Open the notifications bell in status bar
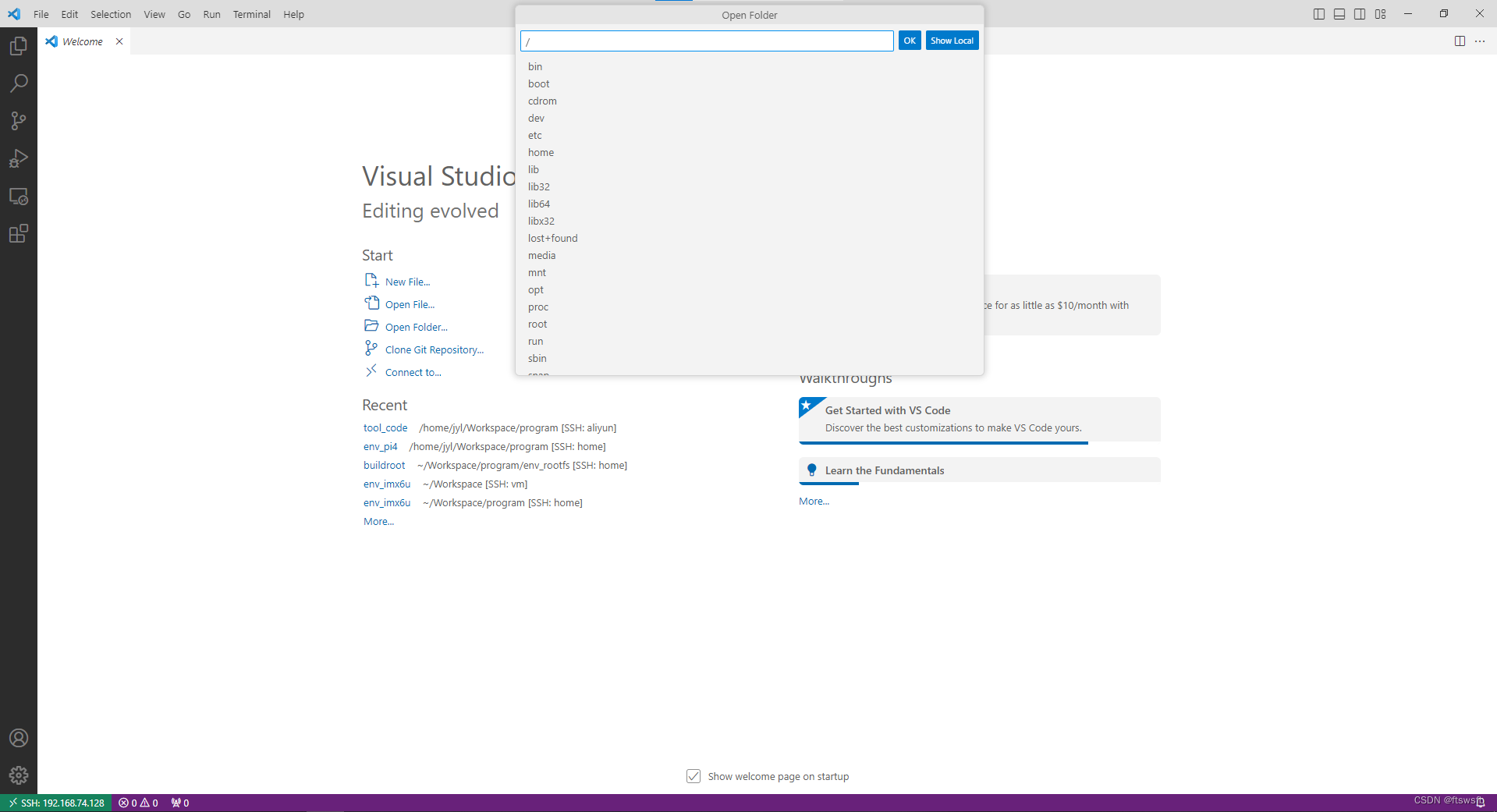Viewport: 1497px width, 812px height. click(1481, 803)
